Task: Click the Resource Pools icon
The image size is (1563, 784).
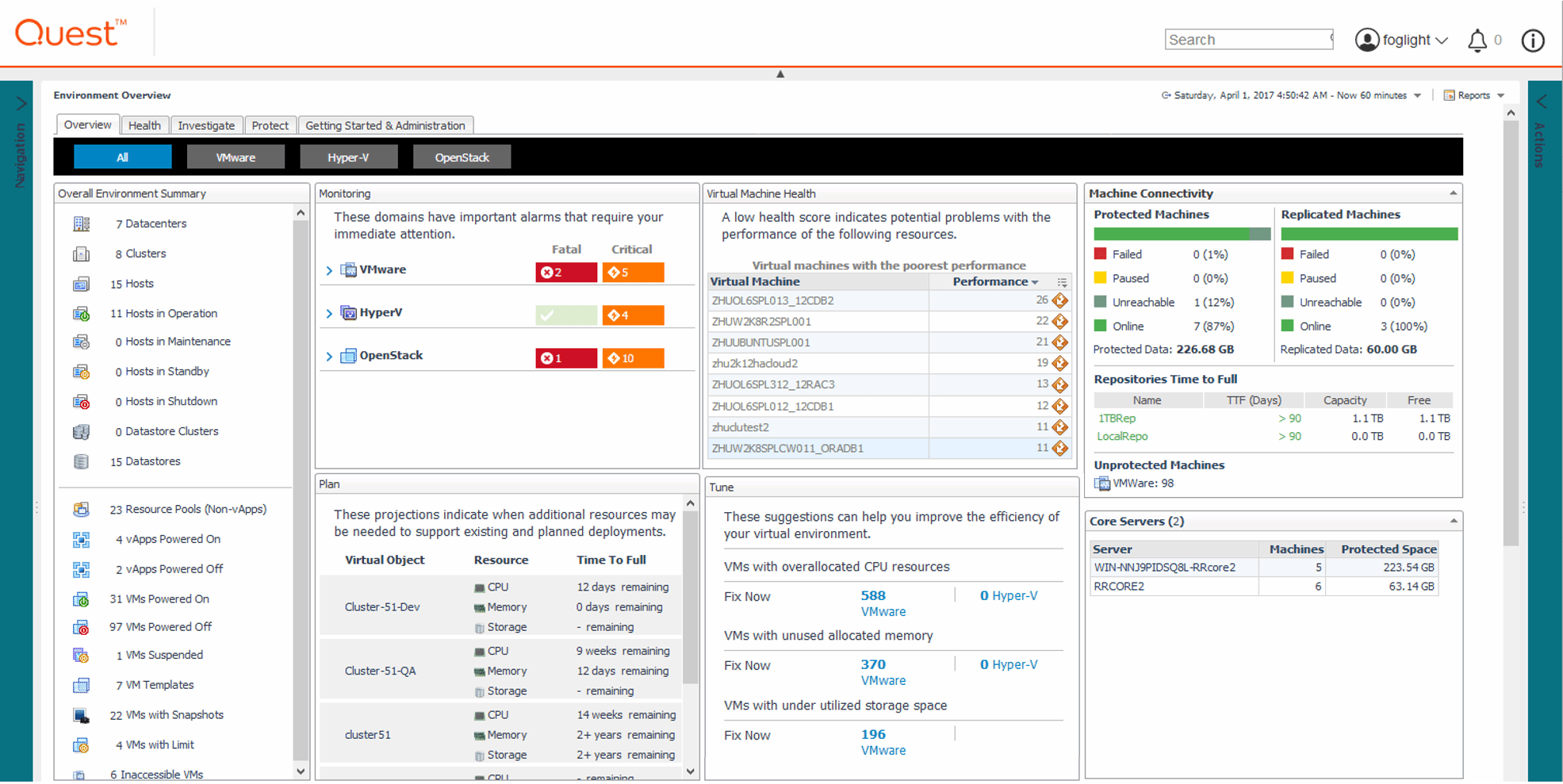Action: (x=81, y=510)
